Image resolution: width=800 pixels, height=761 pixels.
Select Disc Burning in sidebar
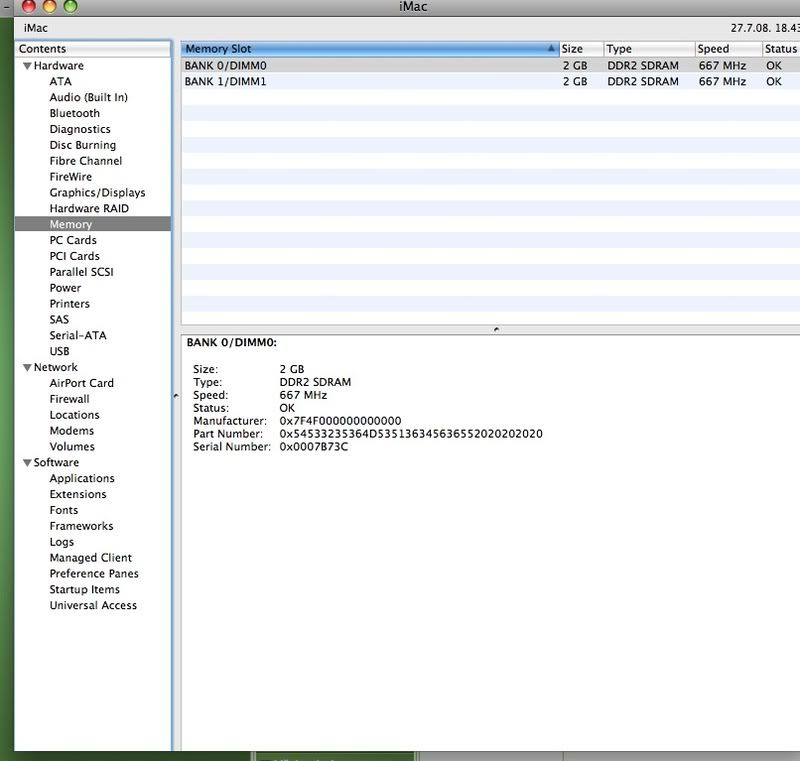coord(83,145)
